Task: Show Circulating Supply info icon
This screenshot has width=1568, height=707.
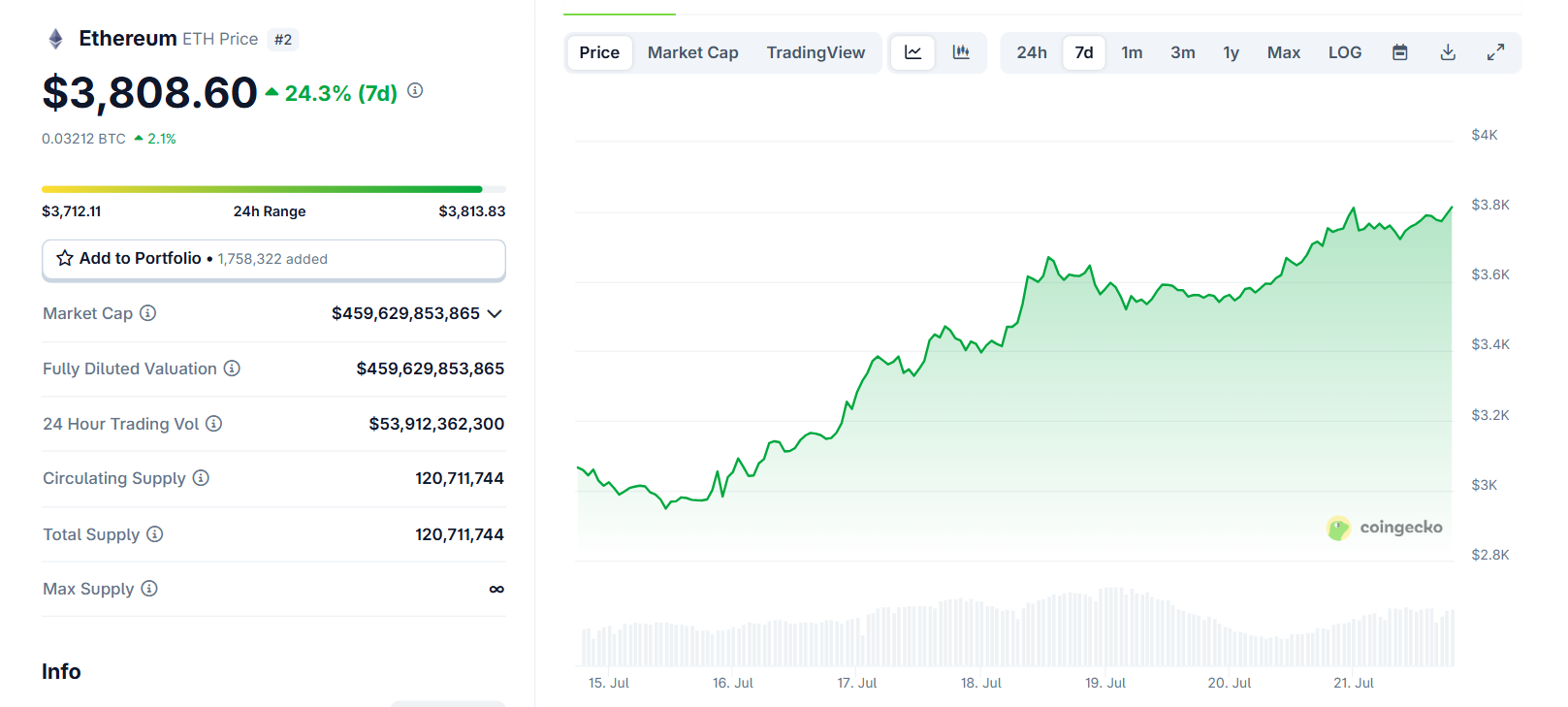Action: [x=201, y=478]
